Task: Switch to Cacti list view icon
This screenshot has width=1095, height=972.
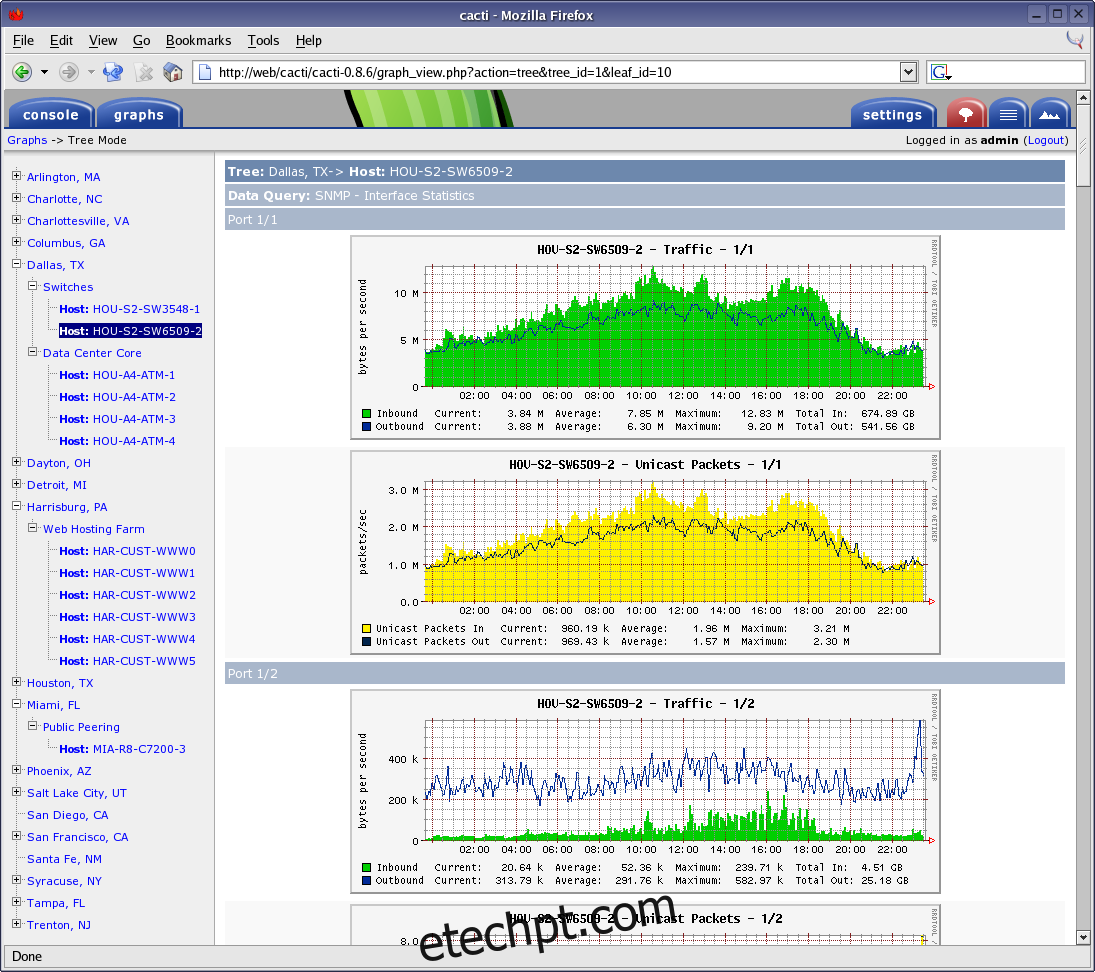Action: coord(1008,114)
